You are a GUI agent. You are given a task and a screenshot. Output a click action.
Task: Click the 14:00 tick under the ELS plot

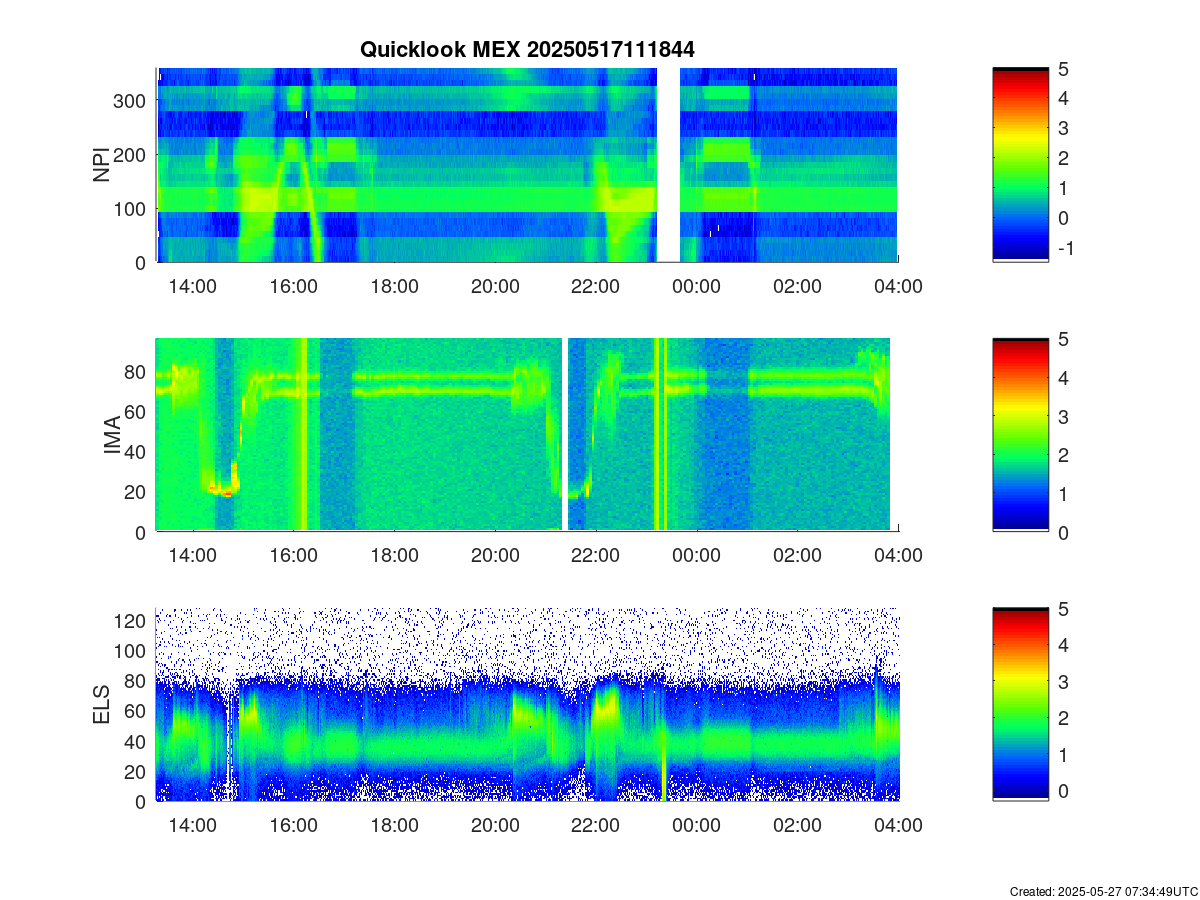192,826
